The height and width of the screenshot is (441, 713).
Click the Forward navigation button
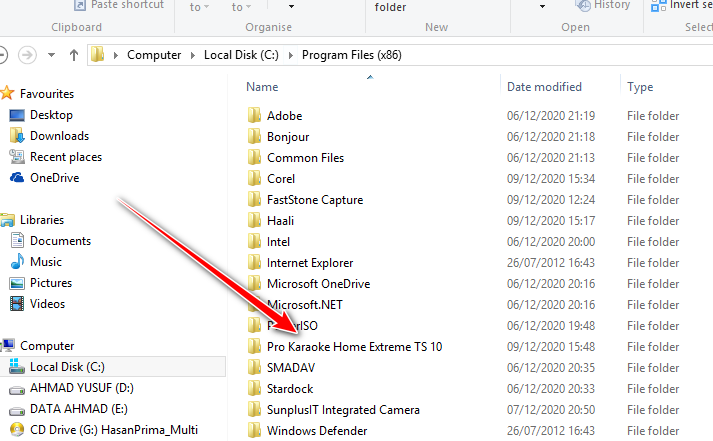coord(27,55)
